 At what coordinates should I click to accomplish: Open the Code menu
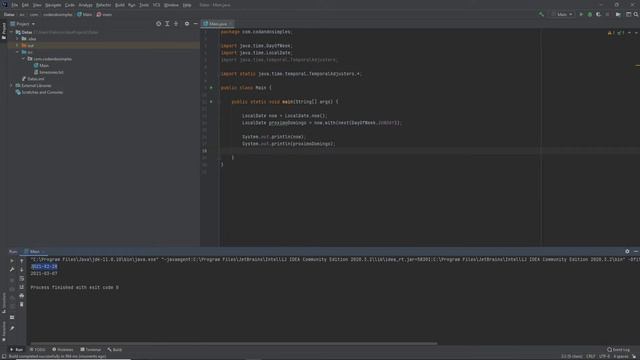(70, 5)
